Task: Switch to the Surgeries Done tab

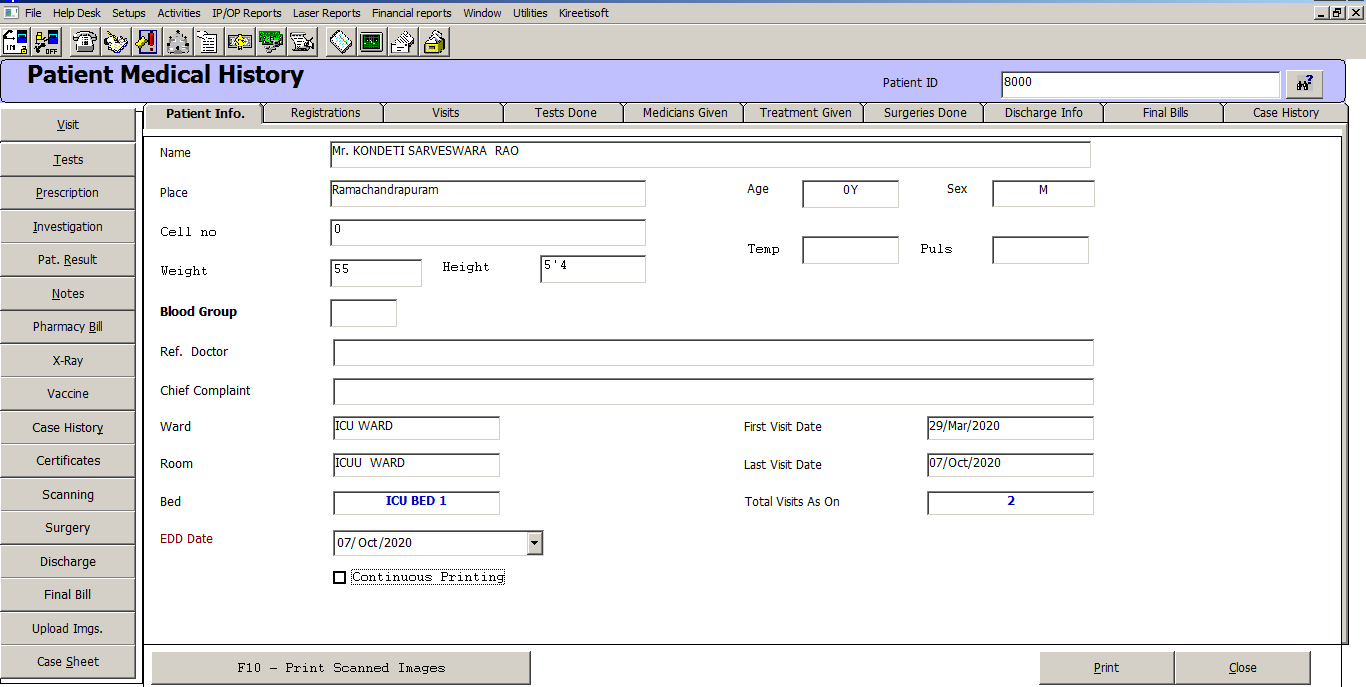Action: [925, 113]
